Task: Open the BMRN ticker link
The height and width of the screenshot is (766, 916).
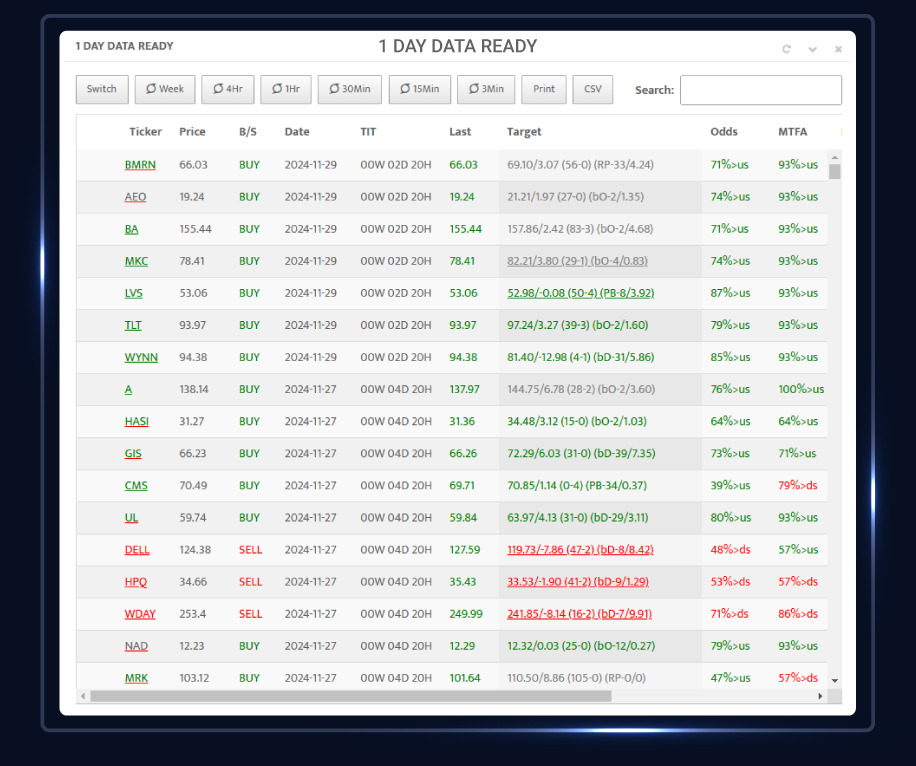Action: click(140, 165)
